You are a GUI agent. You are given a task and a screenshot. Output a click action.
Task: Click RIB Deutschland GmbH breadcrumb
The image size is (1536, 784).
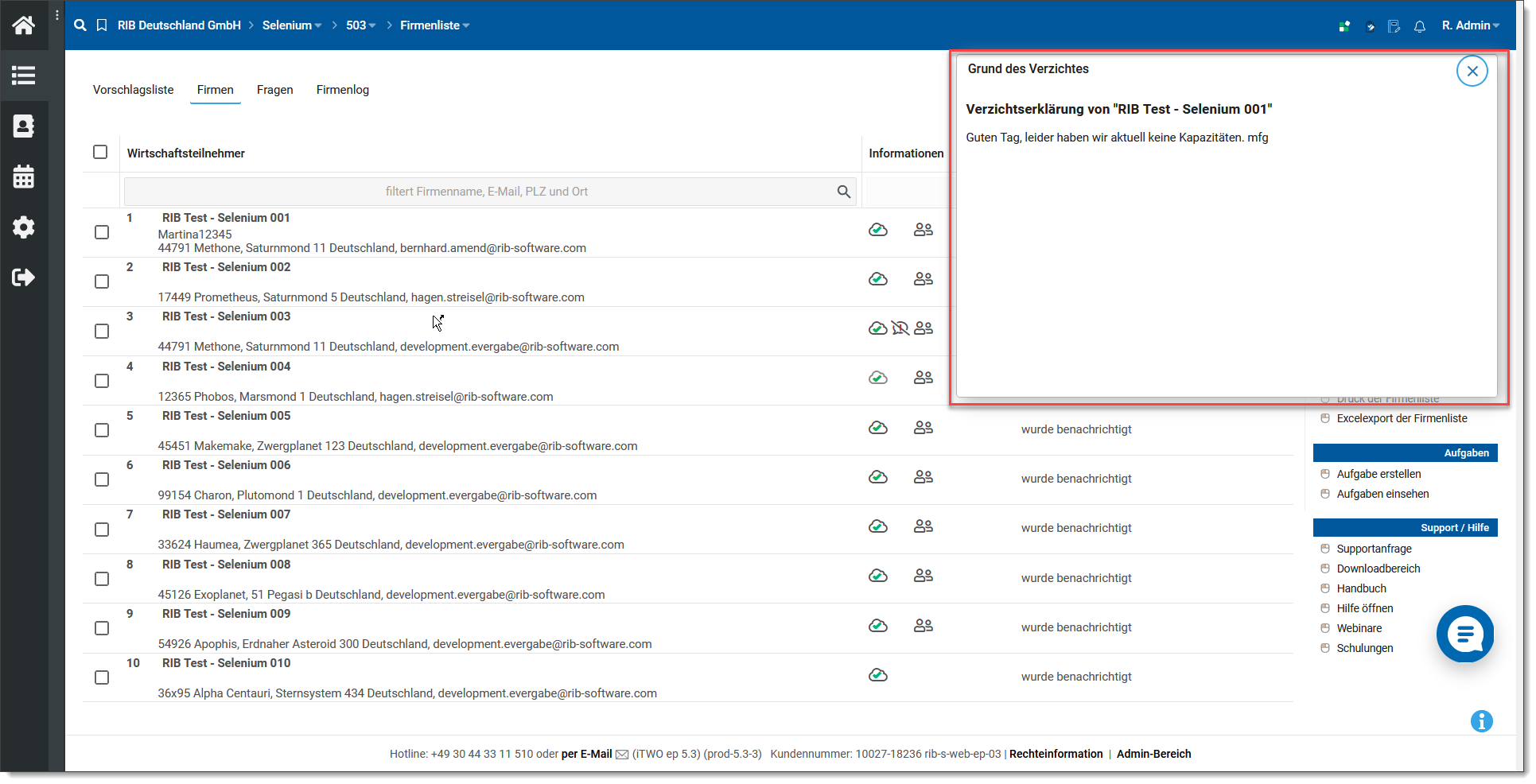point(179,25)
